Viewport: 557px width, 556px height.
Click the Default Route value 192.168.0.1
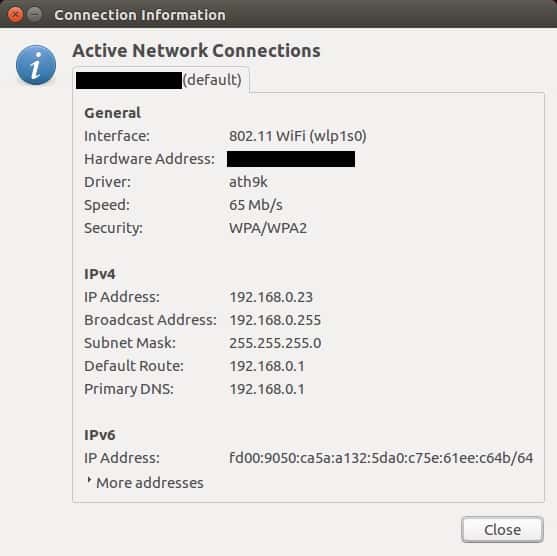(267, 366)
